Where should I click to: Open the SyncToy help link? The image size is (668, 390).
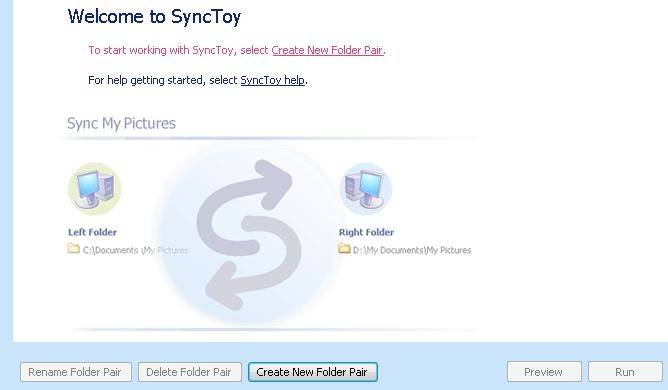pos(273,80)
